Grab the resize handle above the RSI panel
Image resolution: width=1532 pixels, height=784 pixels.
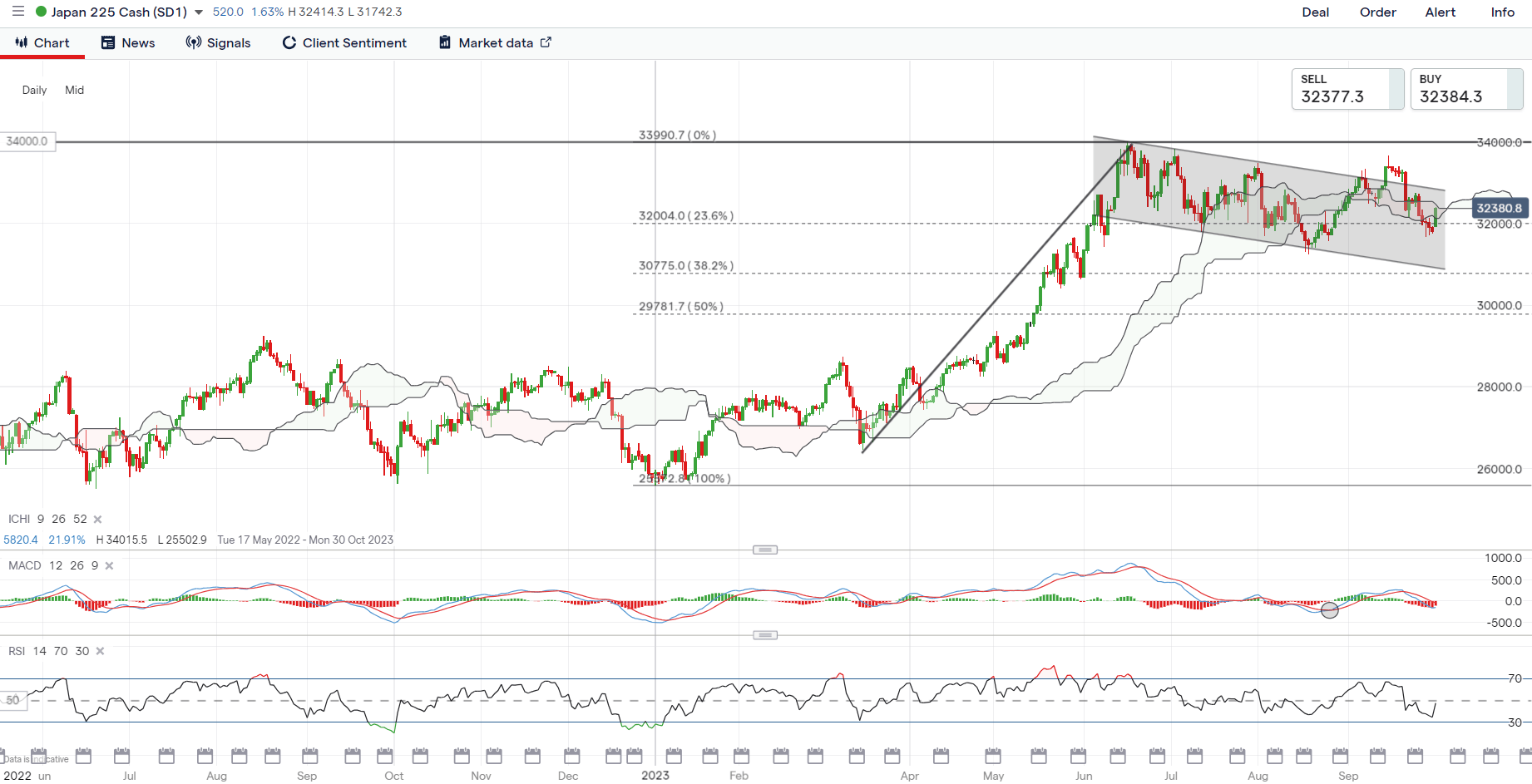click(x=765, y=635)
